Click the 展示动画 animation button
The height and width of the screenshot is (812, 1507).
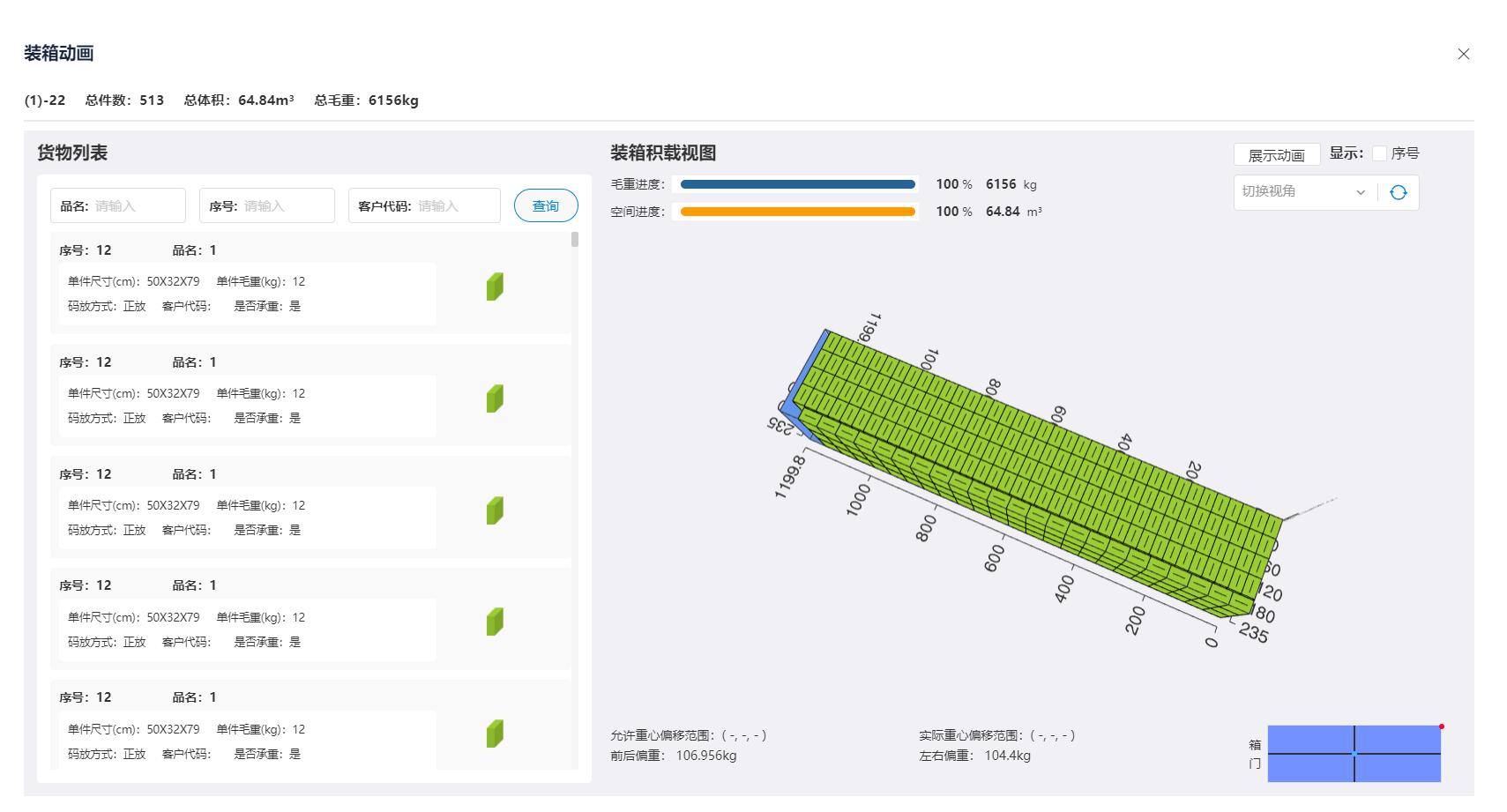tap(1277, 153)
